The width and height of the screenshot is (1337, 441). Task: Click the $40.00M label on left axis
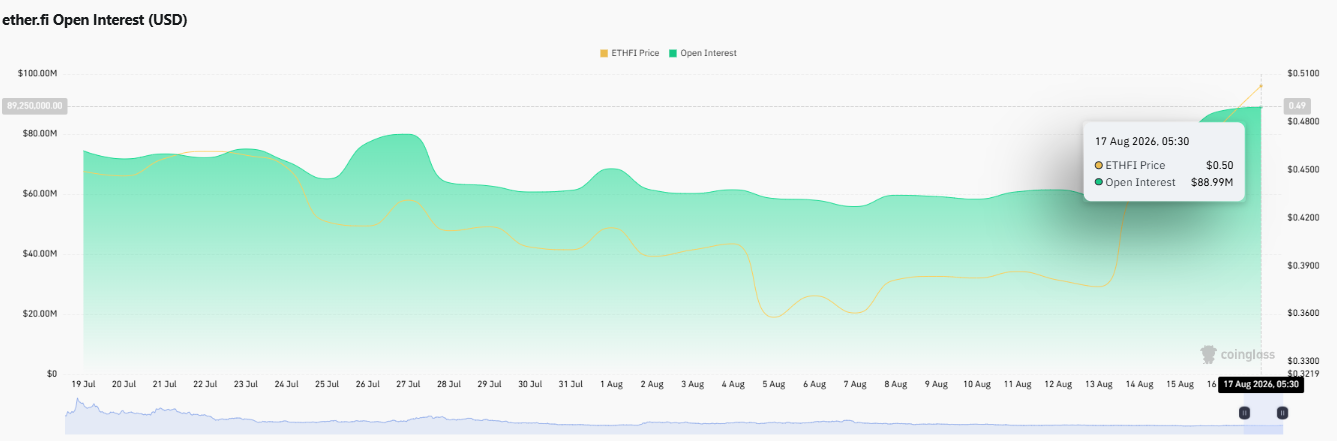pos(40,253)
